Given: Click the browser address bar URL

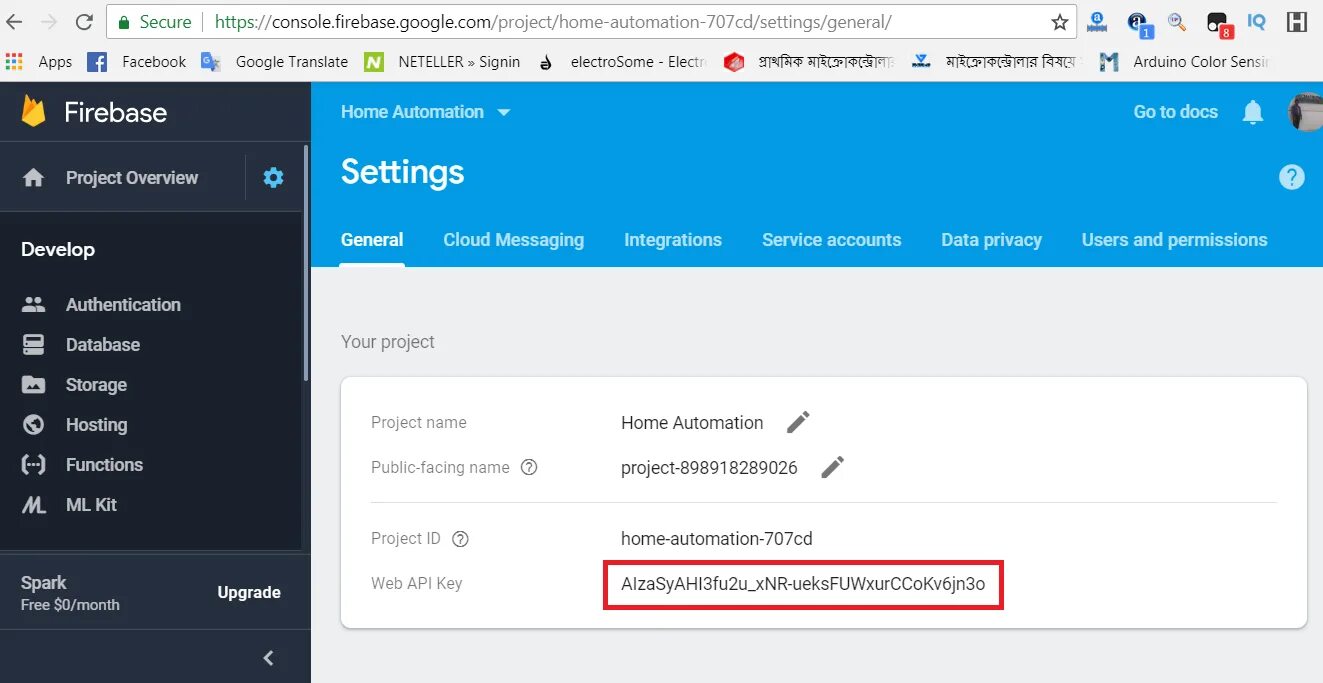Looking at the screenshot, I should coord(553,22).
